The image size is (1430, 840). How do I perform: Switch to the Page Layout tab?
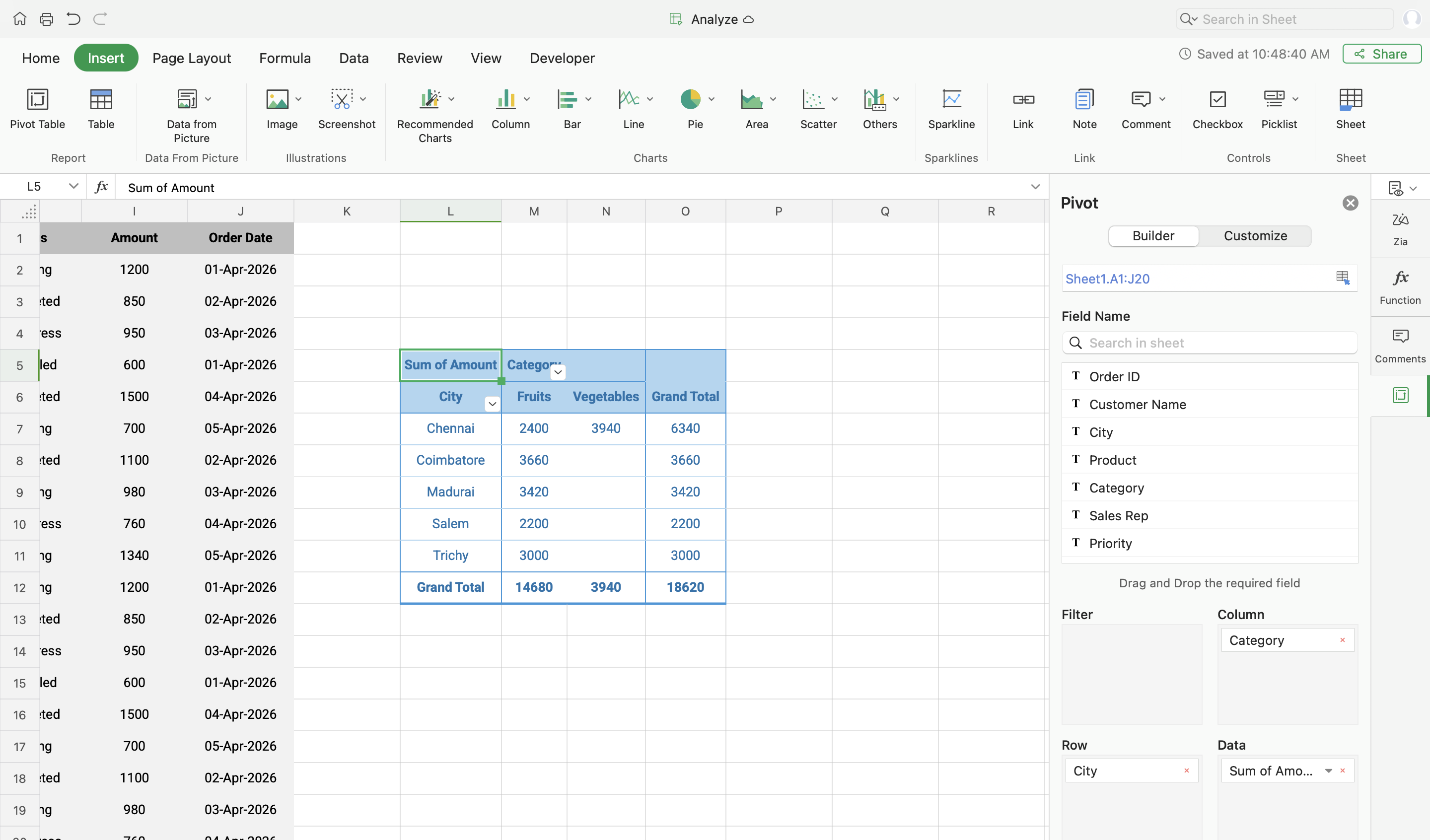tap(191, 58)
